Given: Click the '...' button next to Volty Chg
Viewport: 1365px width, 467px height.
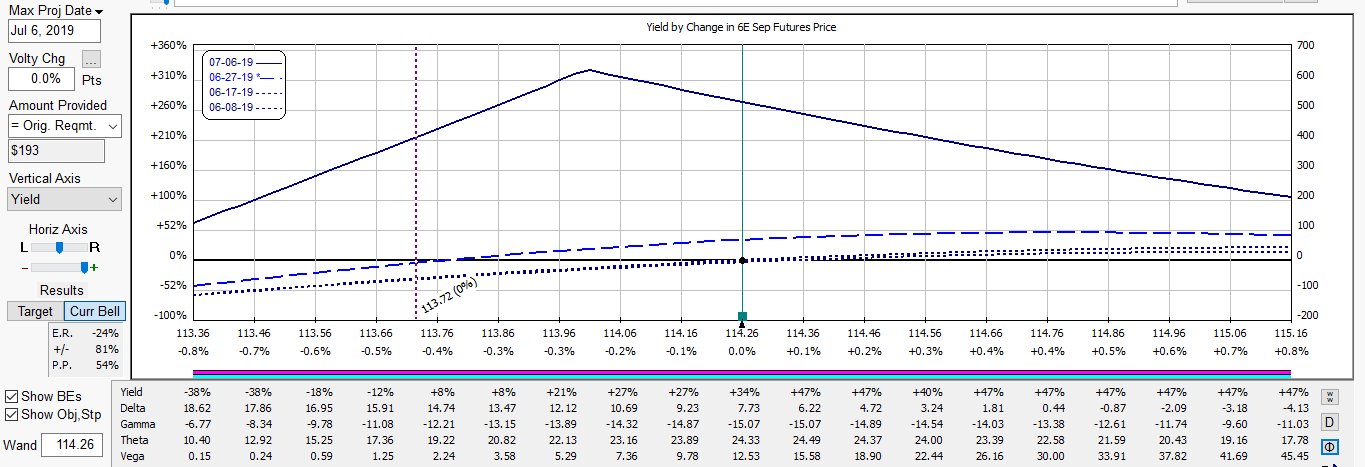Looking at the screenshot, I should pos(91,59).
